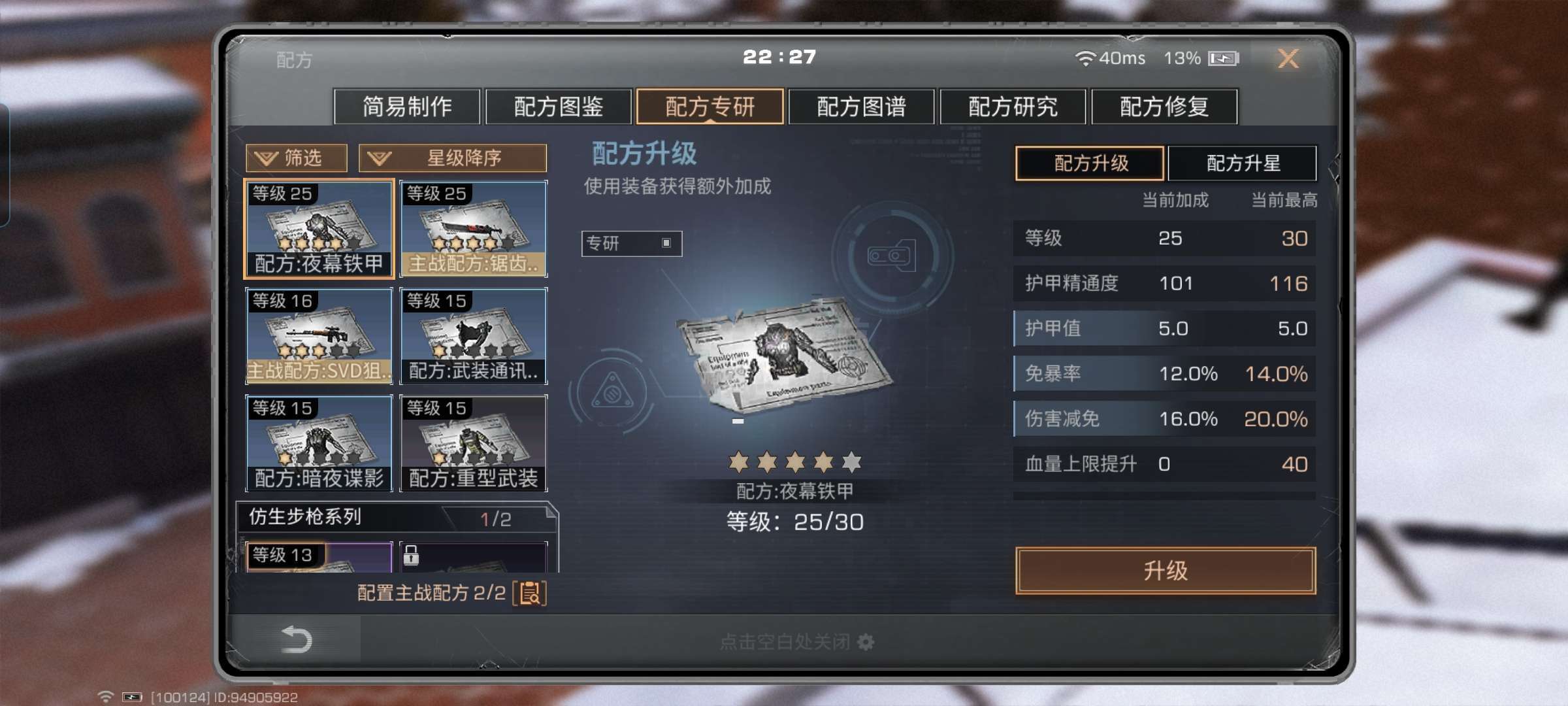Switch to the 配方图鉴 tab
The width and height of the screenshot is (1568, 706).
point(559,107)
